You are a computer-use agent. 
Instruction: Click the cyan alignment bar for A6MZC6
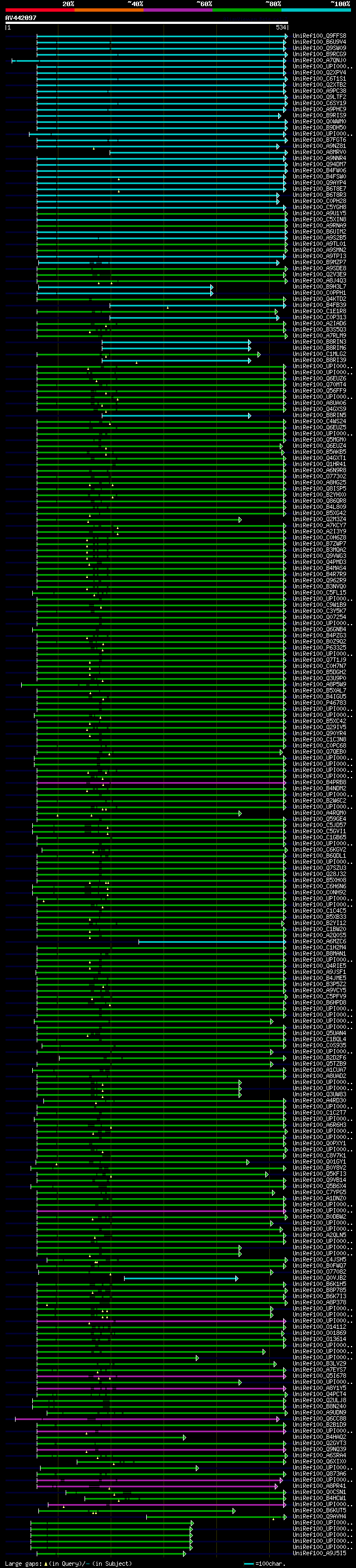tap(212, 942)
